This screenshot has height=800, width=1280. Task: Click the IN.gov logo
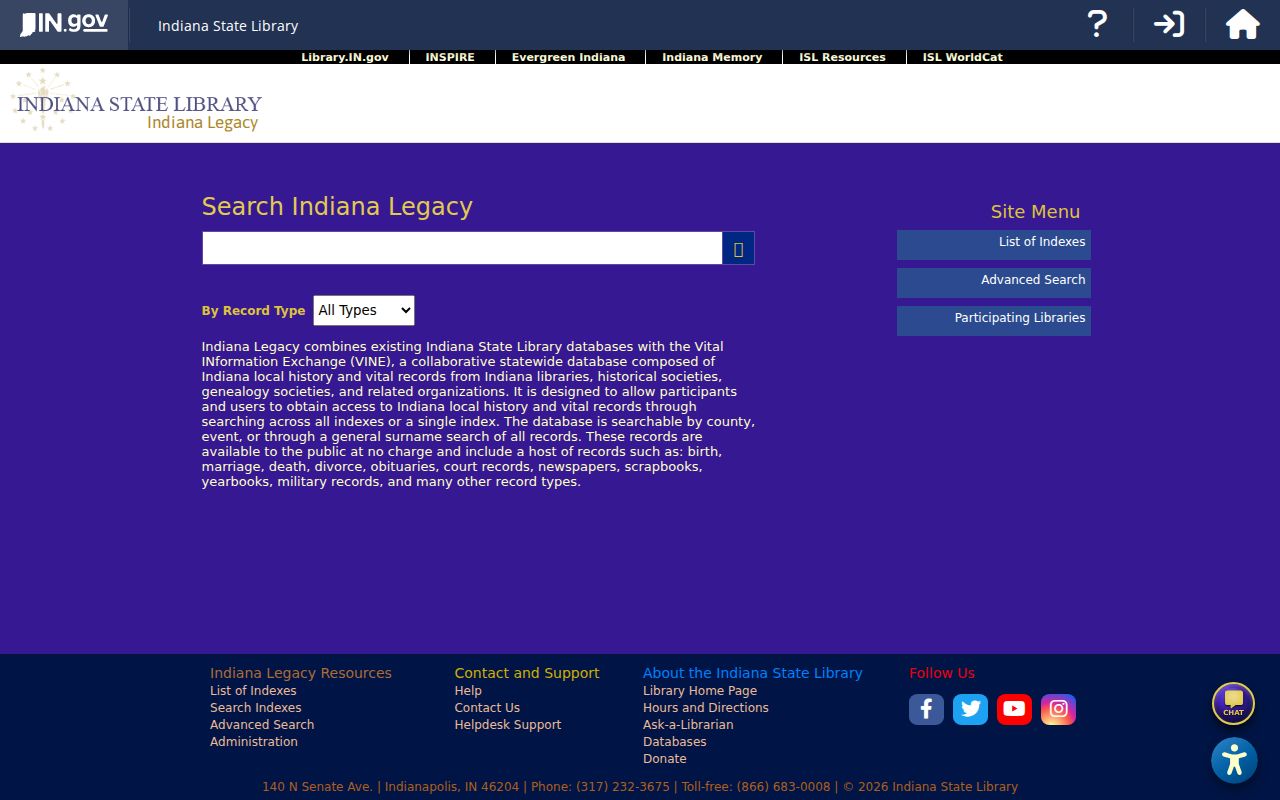(x=64, y=24)
